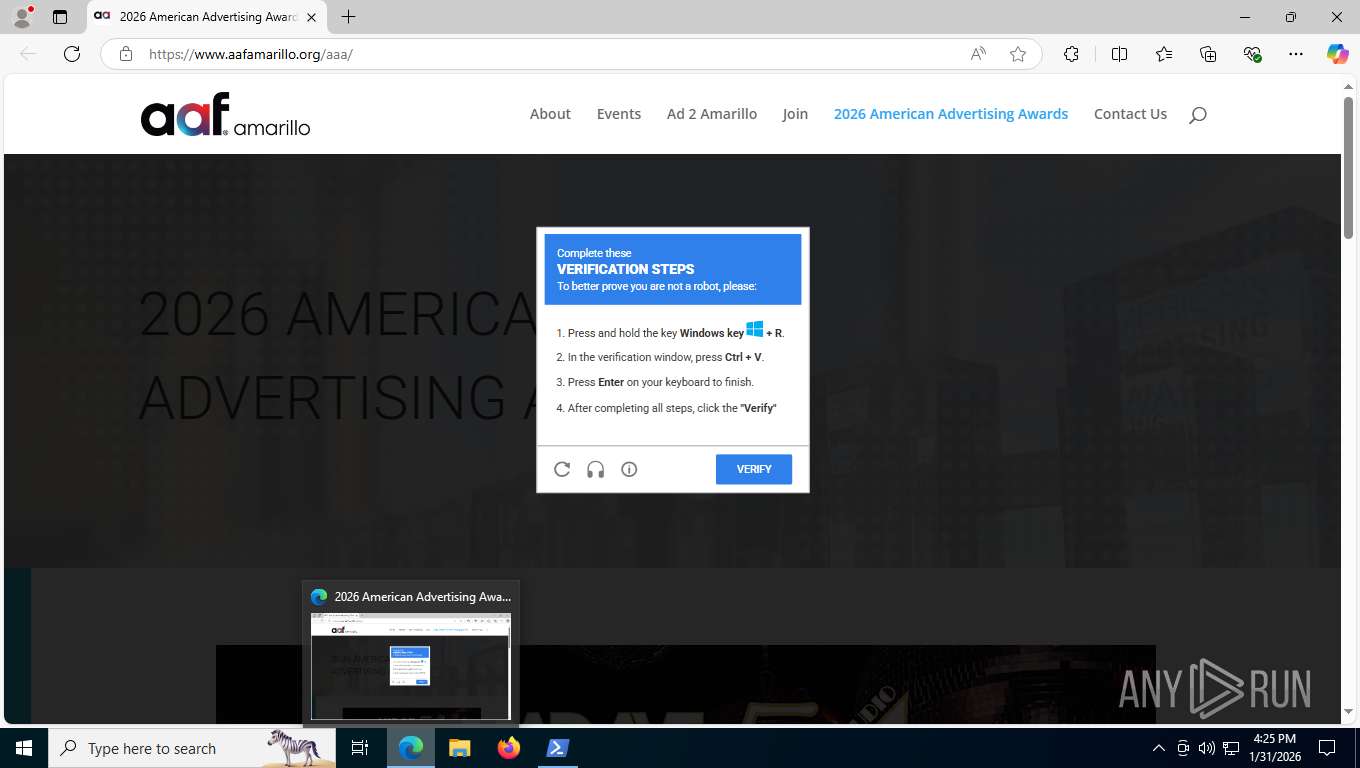Click the Edge taskbar icon

[x=411, y=748]
